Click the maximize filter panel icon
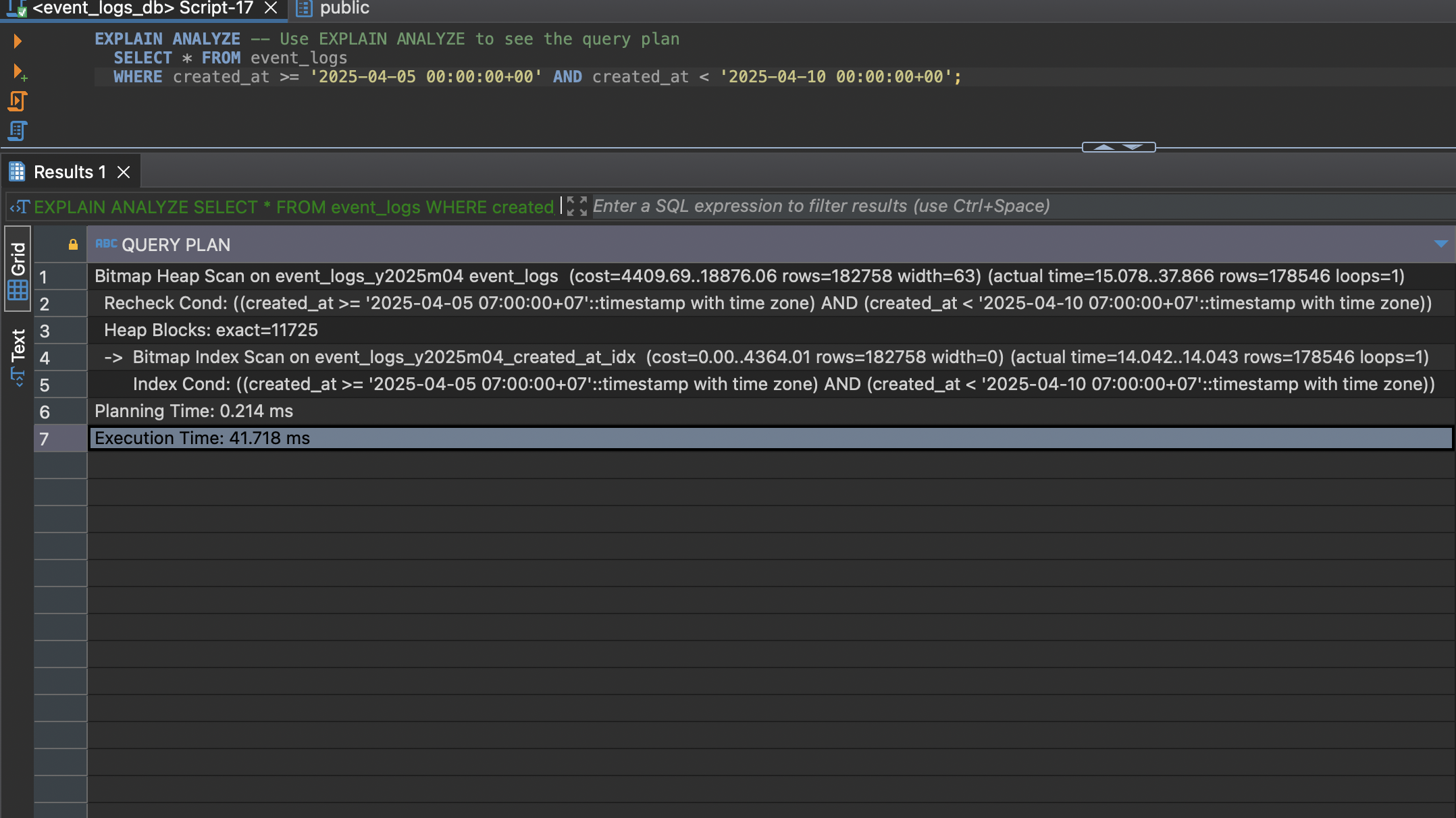This screenshot has width=1456, height=818. click(x=575, y=206)
